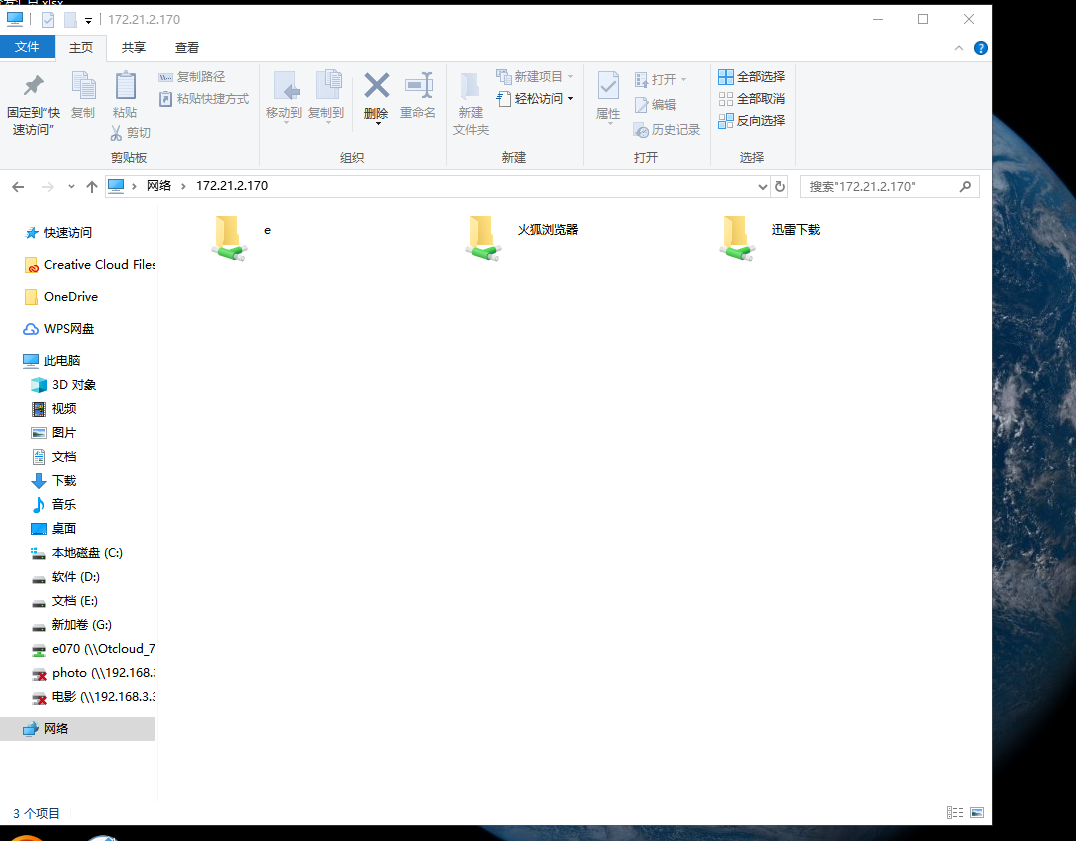Select Downloads (下载) in the sidebar
1076x841 pixels.
(x=54, y=481)
